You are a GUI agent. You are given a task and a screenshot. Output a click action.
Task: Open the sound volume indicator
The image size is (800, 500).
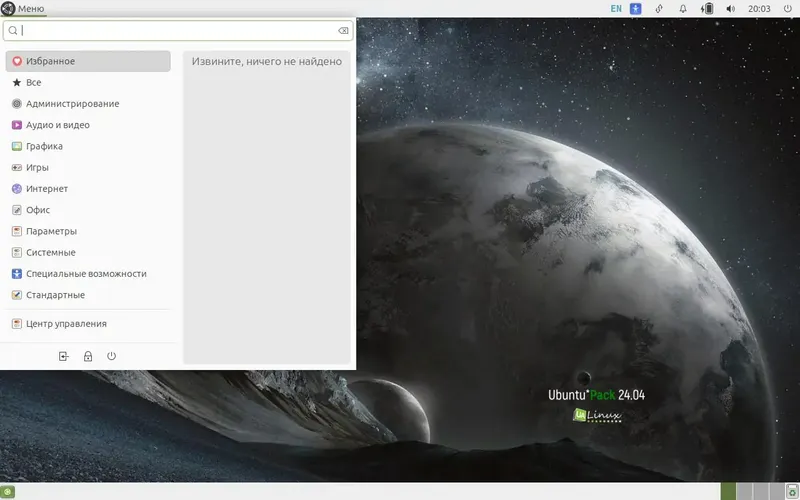coord(731,9)
